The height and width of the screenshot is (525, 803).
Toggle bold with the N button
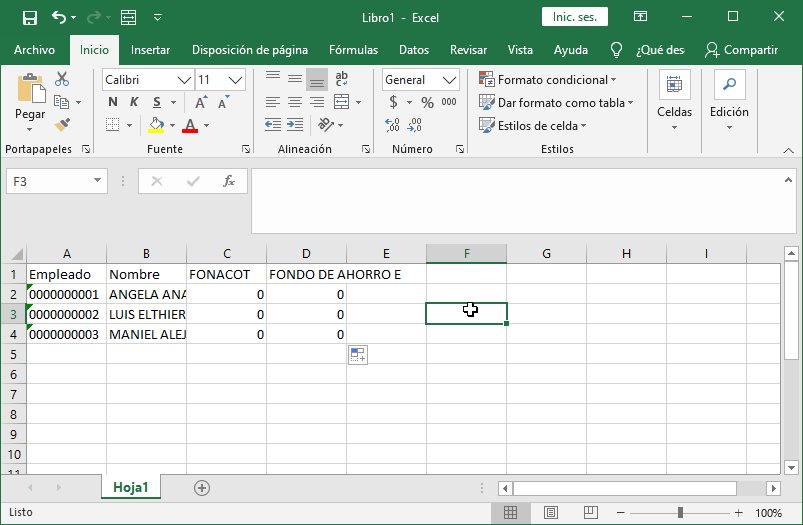point(113,102)
